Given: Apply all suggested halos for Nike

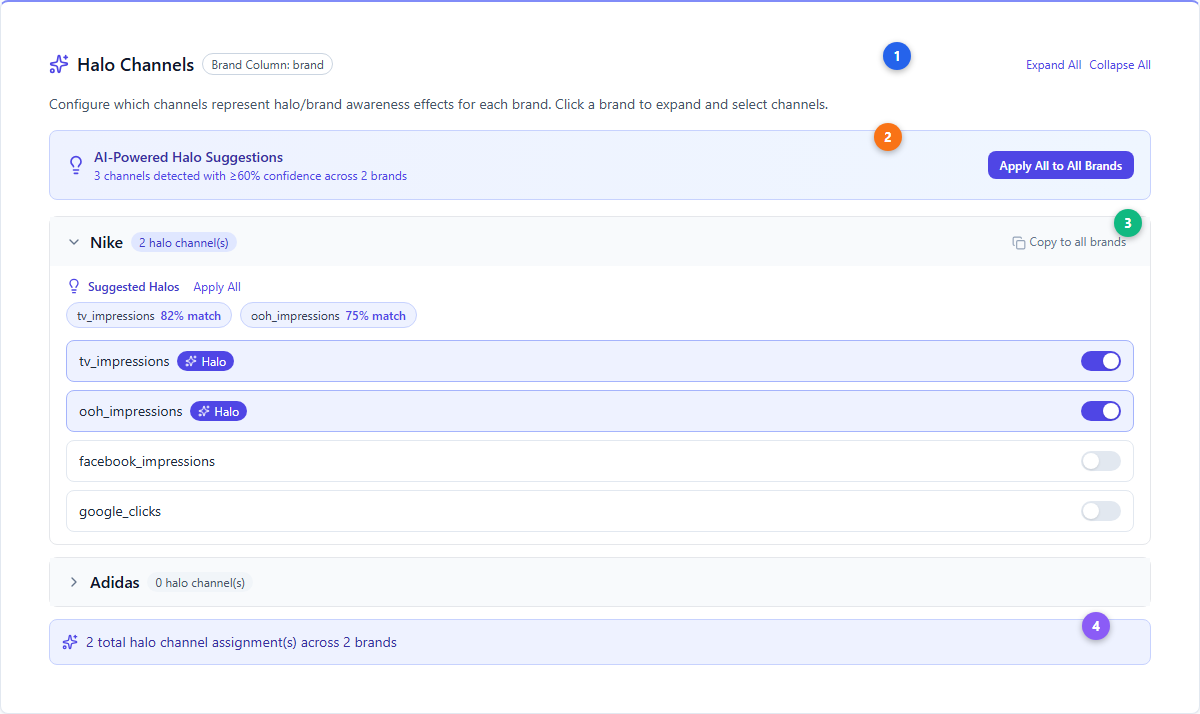Looking at the screenshot, I should (217, 287).
